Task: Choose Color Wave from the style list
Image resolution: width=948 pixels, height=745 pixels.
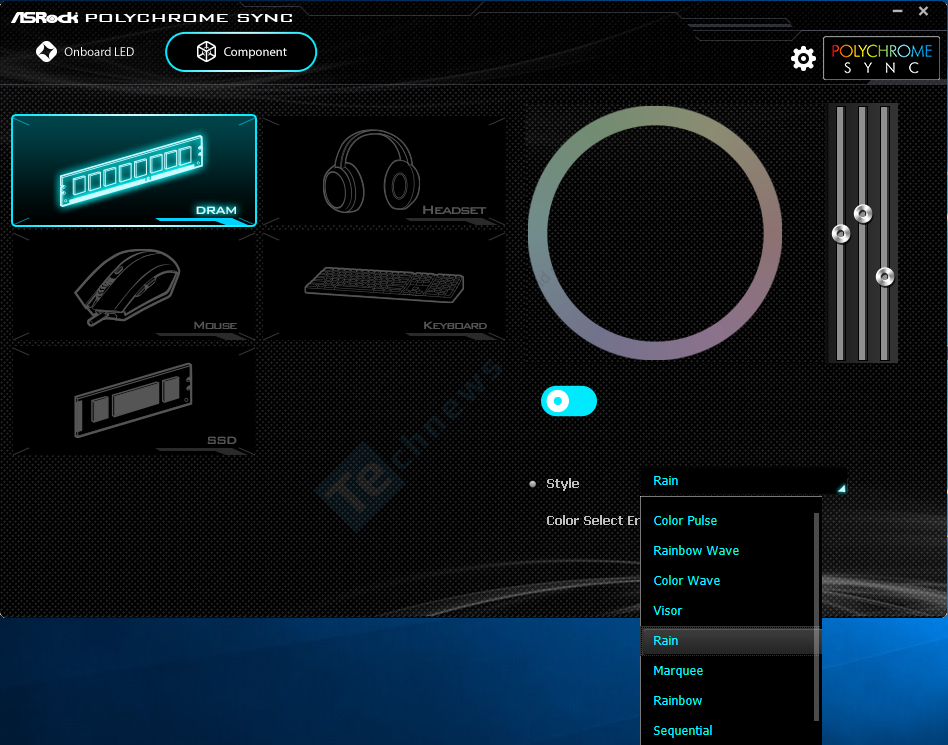Action: point(729,581)
